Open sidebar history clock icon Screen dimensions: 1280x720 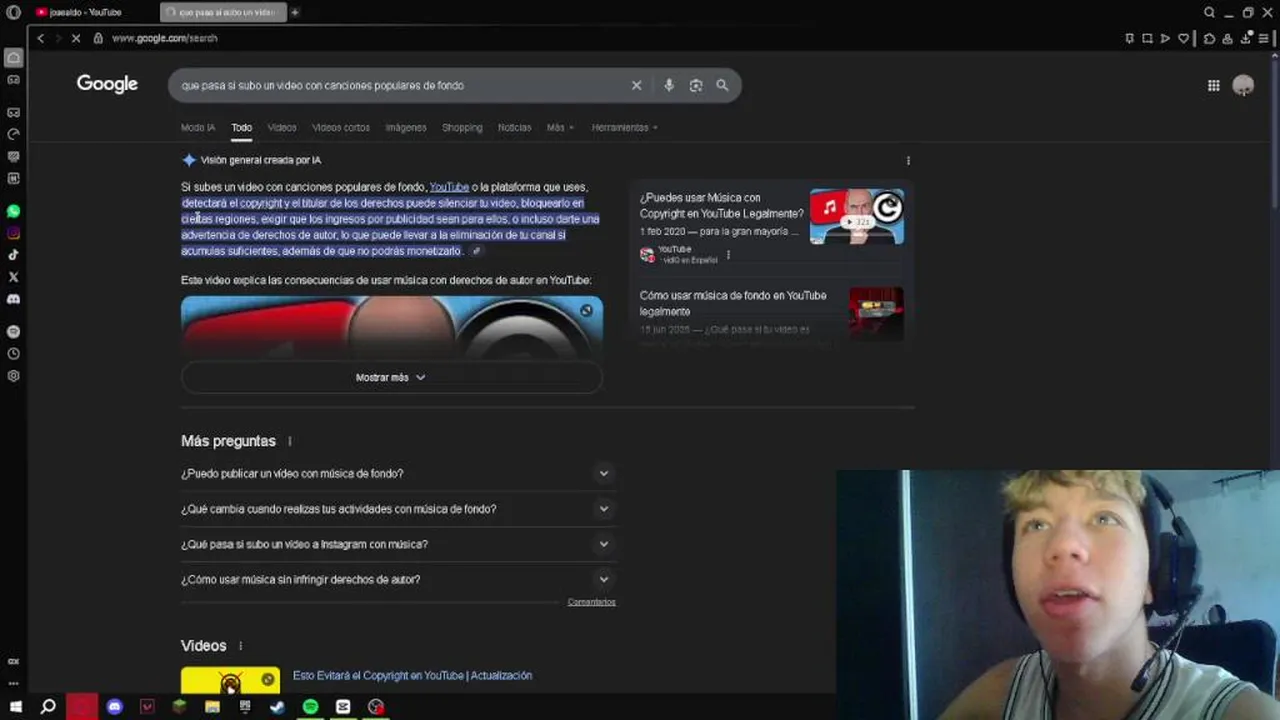tap(13, 354)
